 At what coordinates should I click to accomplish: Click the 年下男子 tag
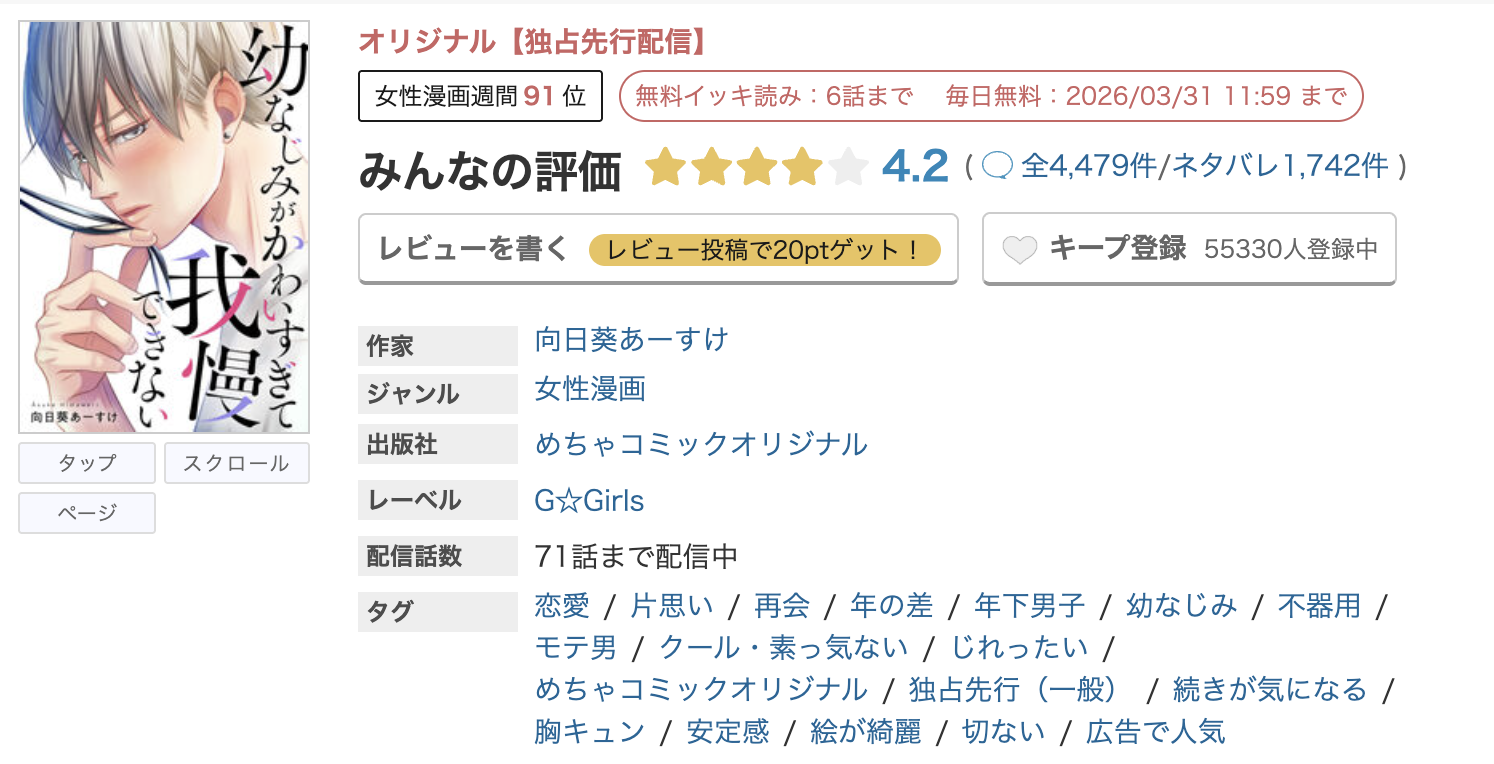click(x=1030, y=605)
